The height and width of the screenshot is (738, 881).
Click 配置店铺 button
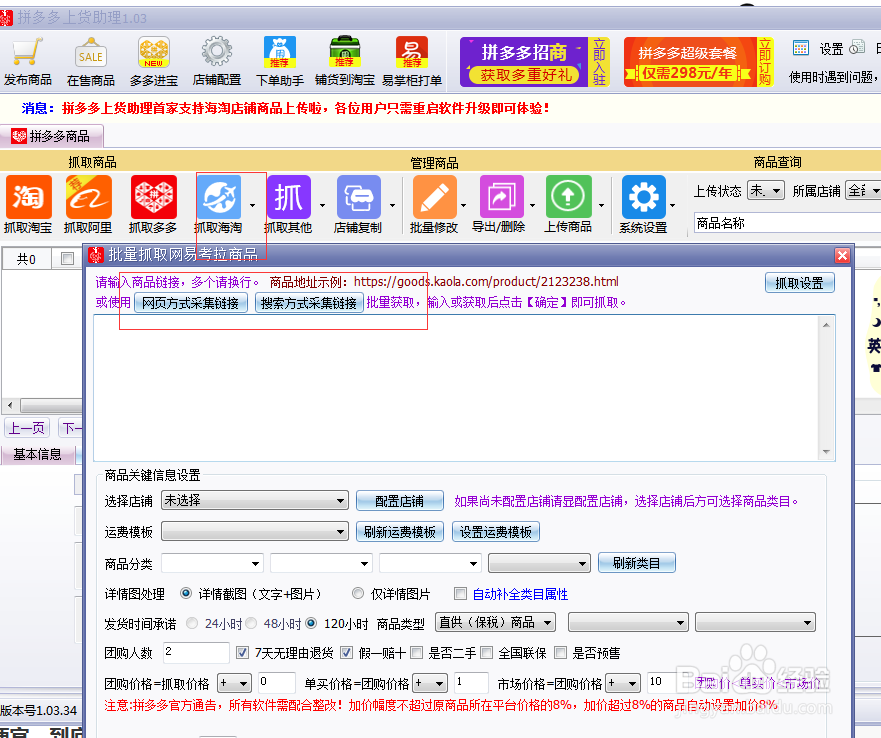(399, 501)
